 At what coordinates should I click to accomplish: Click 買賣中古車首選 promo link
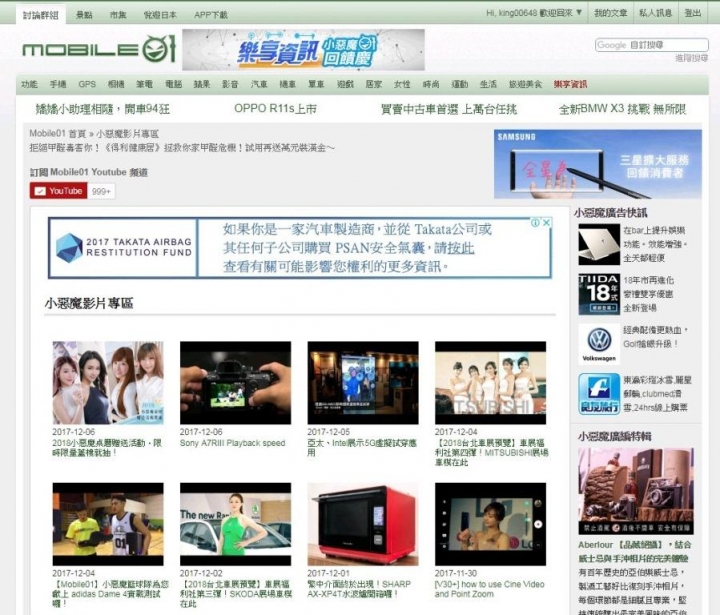point(449,109)
